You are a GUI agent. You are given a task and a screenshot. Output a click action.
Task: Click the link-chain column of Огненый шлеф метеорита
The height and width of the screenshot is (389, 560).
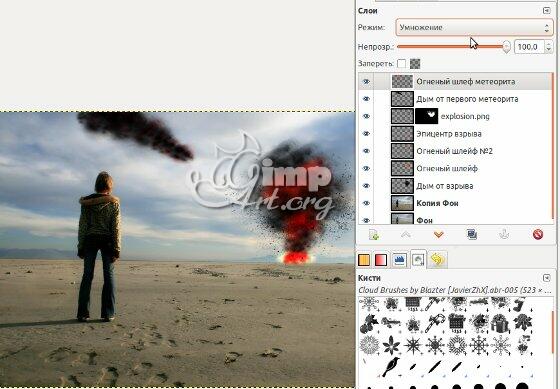tap(381, 82)
